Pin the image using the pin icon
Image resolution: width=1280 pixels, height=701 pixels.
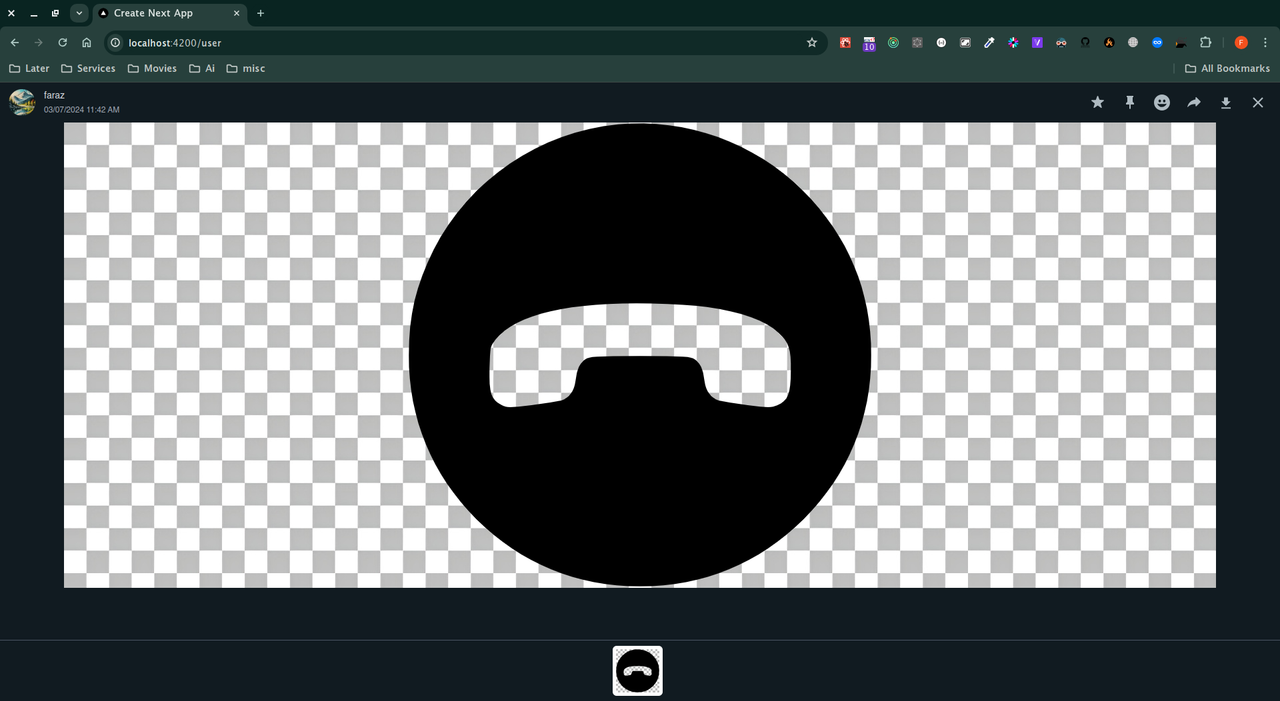pos(1130,102)
